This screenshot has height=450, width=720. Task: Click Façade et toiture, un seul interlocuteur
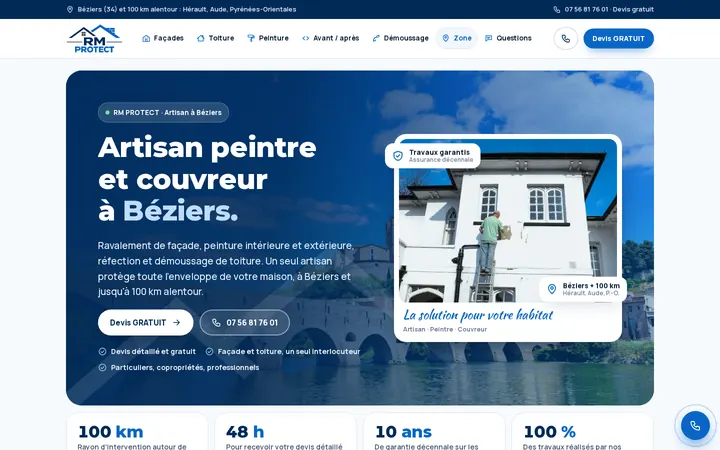pyautogui.click(x=289, y=352)
